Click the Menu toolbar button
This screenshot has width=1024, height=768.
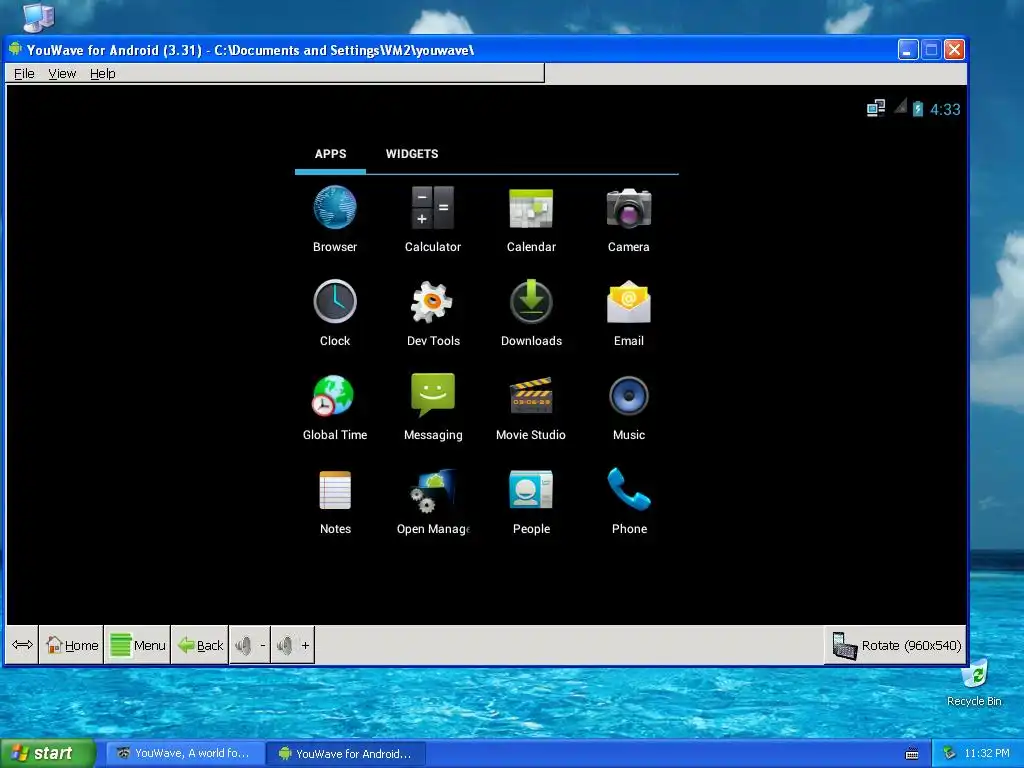pos(137,645)
